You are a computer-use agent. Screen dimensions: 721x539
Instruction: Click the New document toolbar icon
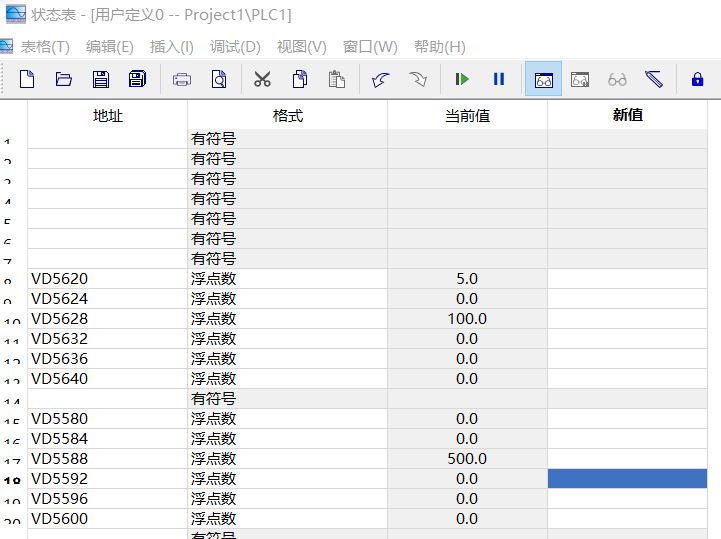27,80
